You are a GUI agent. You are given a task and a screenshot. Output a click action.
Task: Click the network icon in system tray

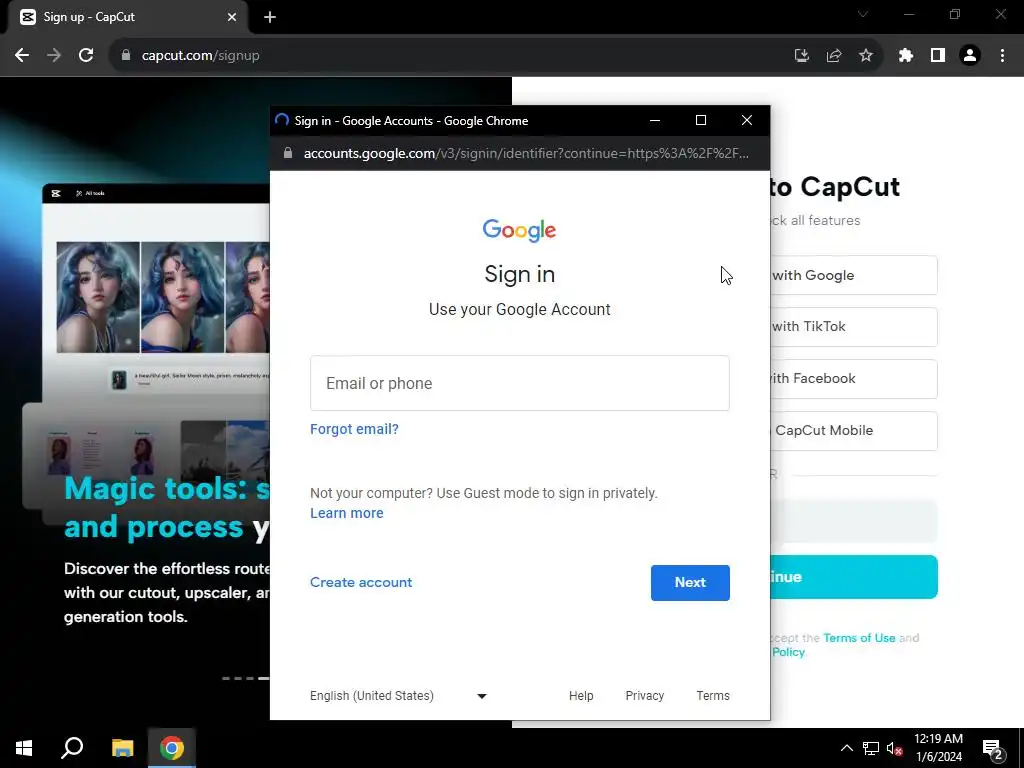click(x=871, y=748)
